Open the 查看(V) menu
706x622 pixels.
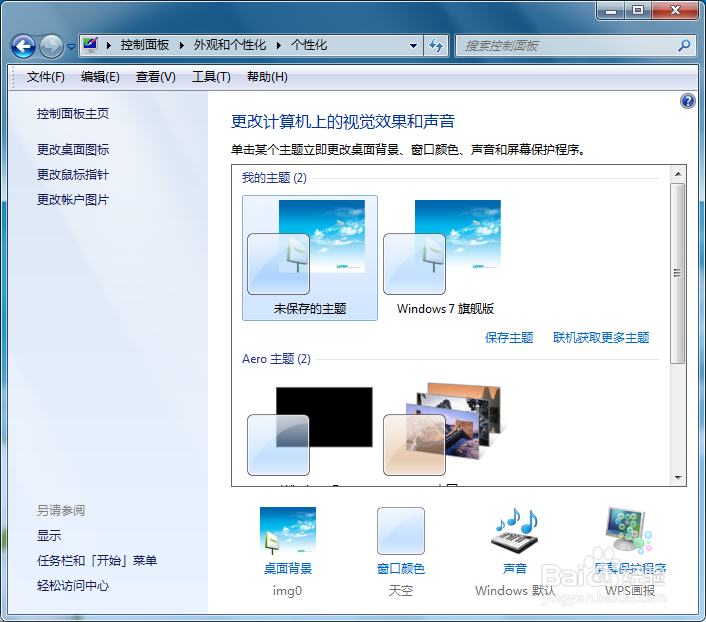click(156, 77)
